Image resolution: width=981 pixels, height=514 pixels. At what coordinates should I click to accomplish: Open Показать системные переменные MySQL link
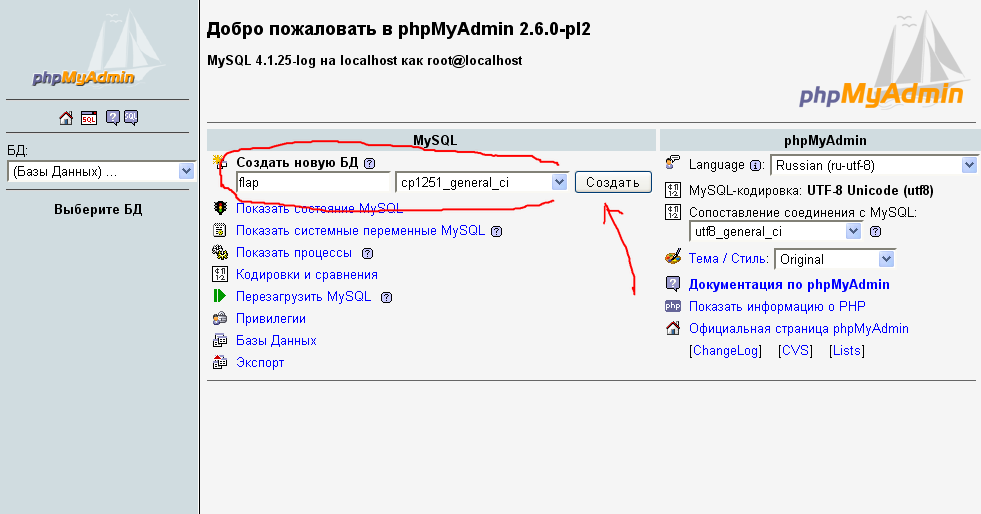(360, 230)
